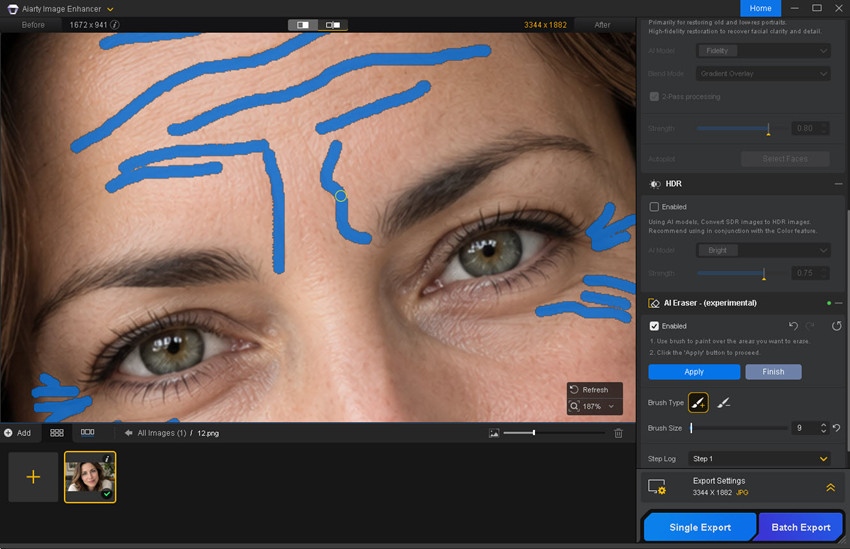The image size is (850, 549).
Task: Click the AI Eraser section icon
Action: coord(654,303)
